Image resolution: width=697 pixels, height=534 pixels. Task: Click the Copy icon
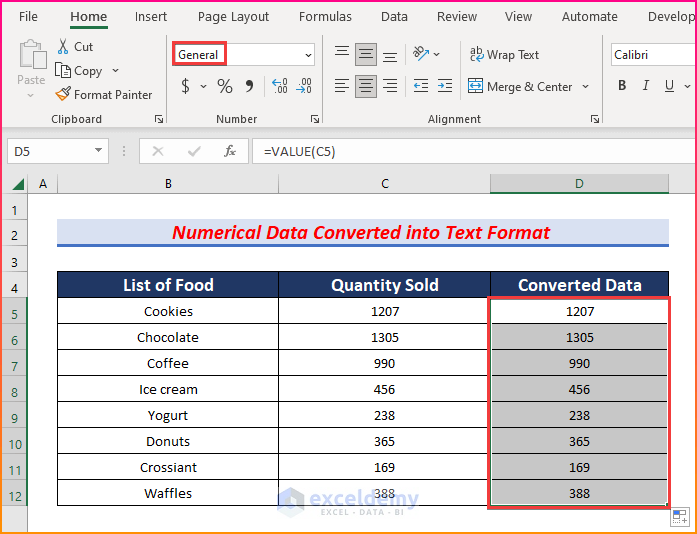[x=63, y=70]
